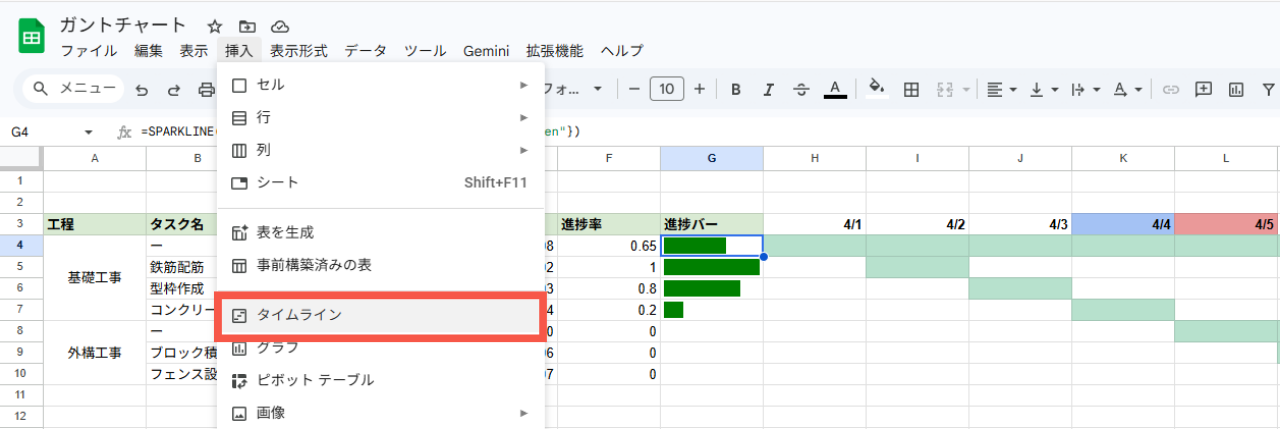Expand the vertical align dropdown
1280x429 pixels.
click(x=1043, y=89)
